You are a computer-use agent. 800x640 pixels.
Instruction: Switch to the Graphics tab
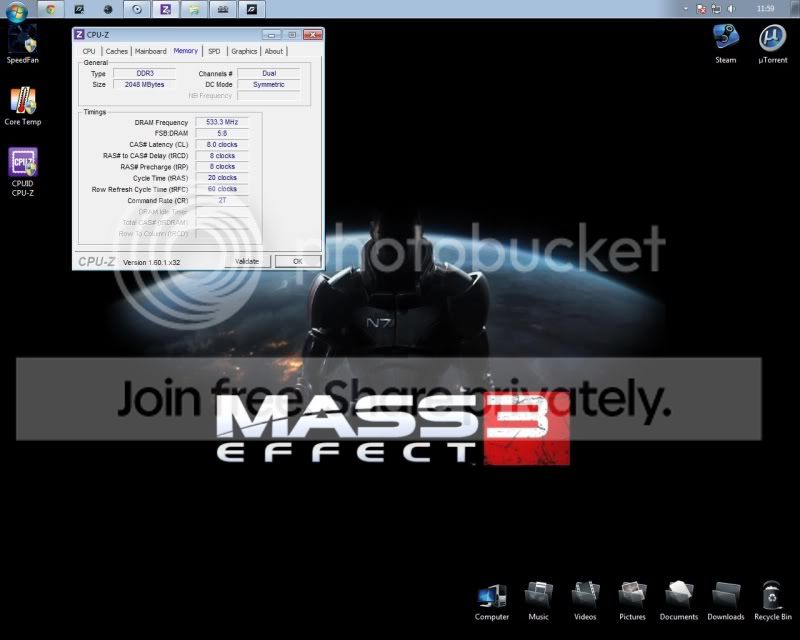(x=244, y=51)
